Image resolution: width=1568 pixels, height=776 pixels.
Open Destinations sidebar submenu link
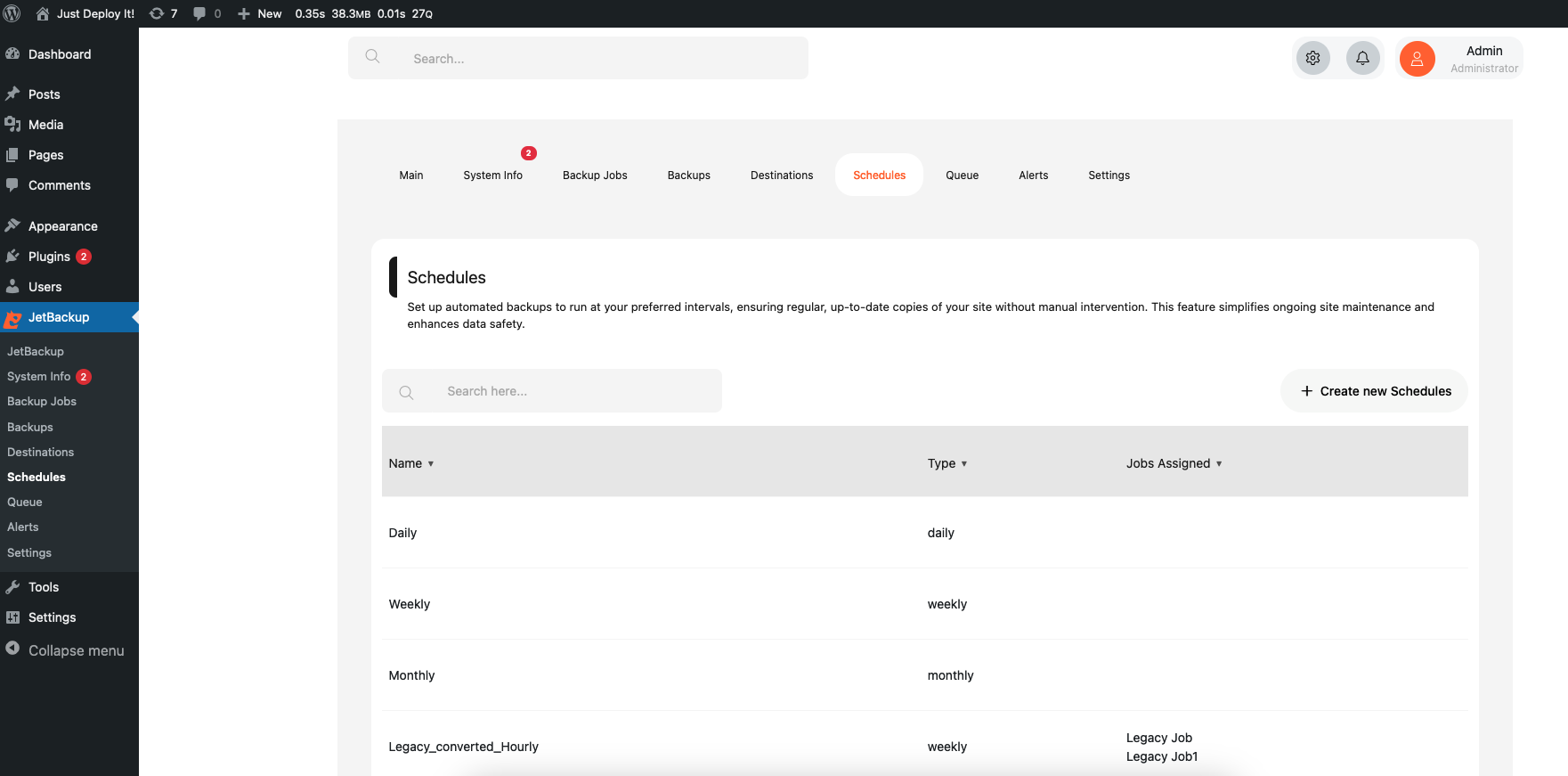tap(41, 452)
